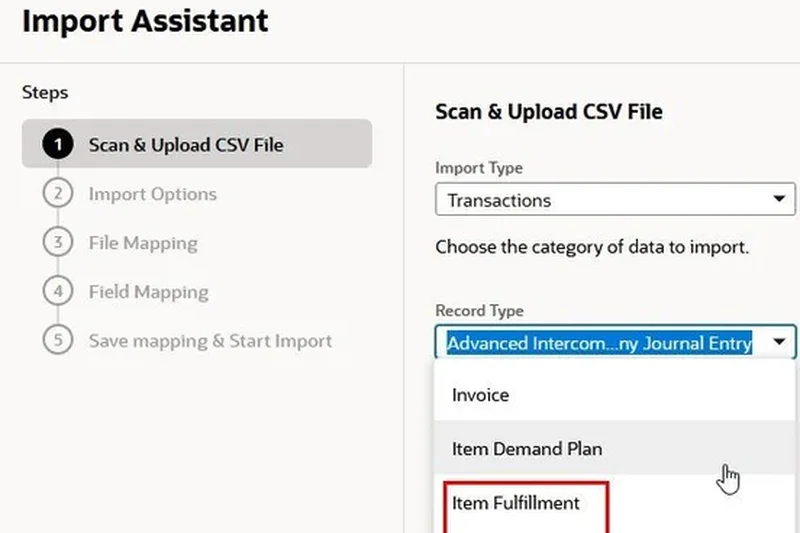Open the Import Options step

click(x=152, y=194)
